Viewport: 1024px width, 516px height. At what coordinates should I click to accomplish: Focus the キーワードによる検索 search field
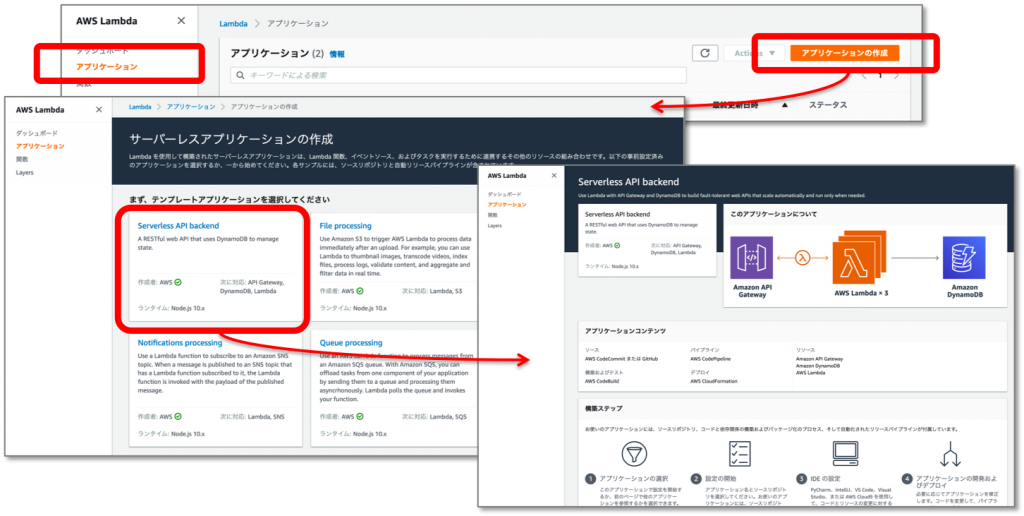click(458, 75)
